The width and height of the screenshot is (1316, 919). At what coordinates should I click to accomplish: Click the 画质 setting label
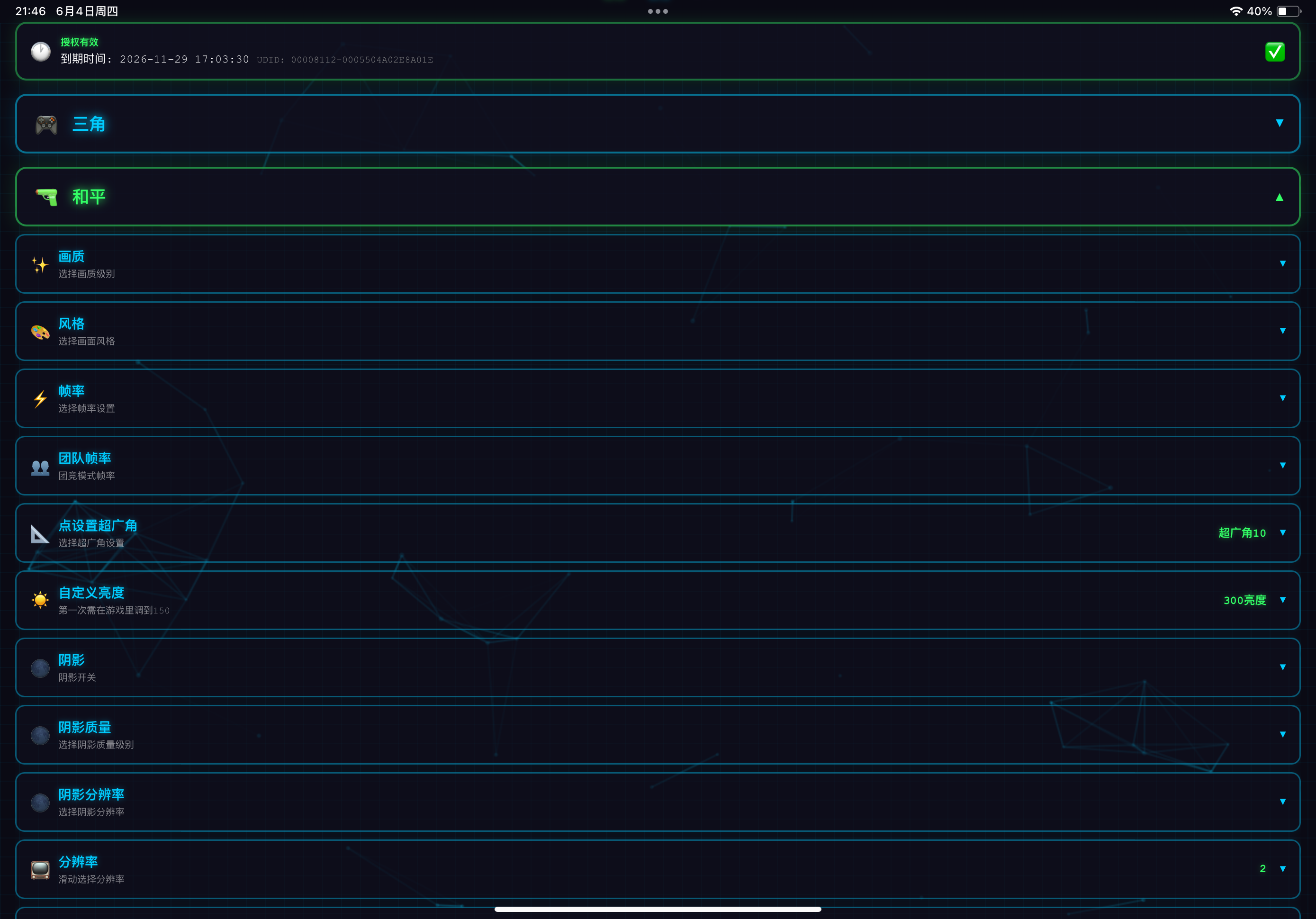pyautogui.click(x=72, y=256)
